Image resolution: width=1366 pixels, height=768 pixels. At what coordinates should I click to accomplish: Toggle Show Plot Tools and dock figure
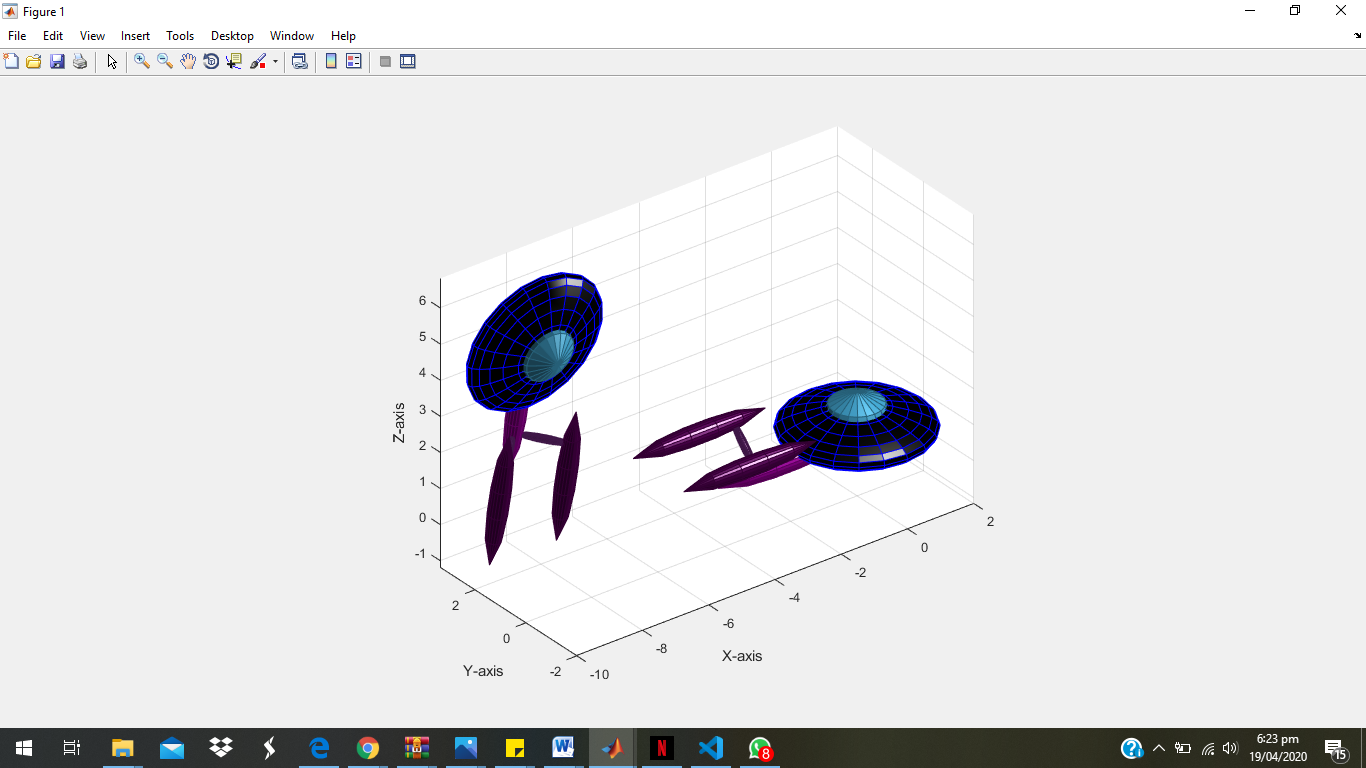tap(408, 61)
